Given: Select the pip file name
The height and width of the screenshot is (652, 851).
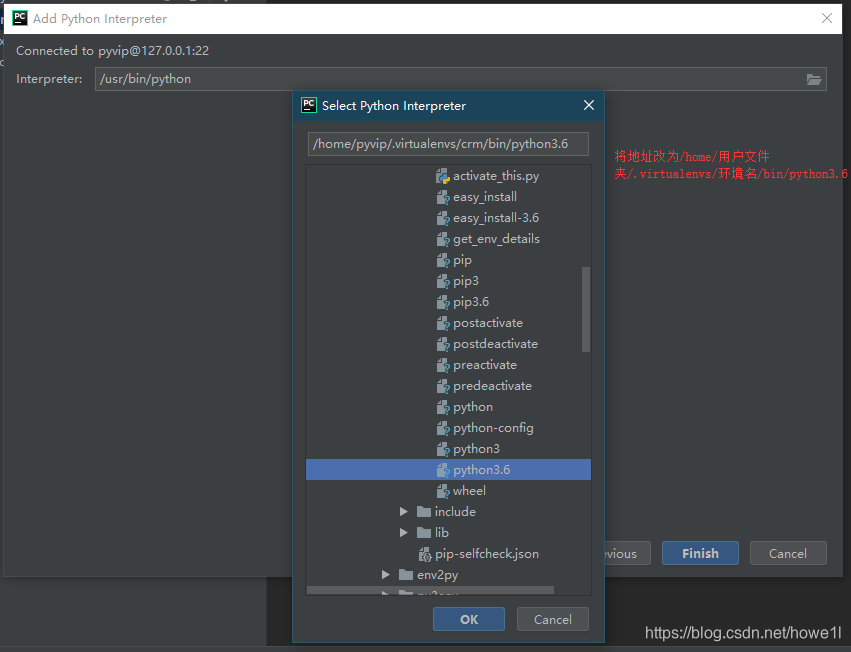Looking at the screenshot, I should [x=462, y=260].
